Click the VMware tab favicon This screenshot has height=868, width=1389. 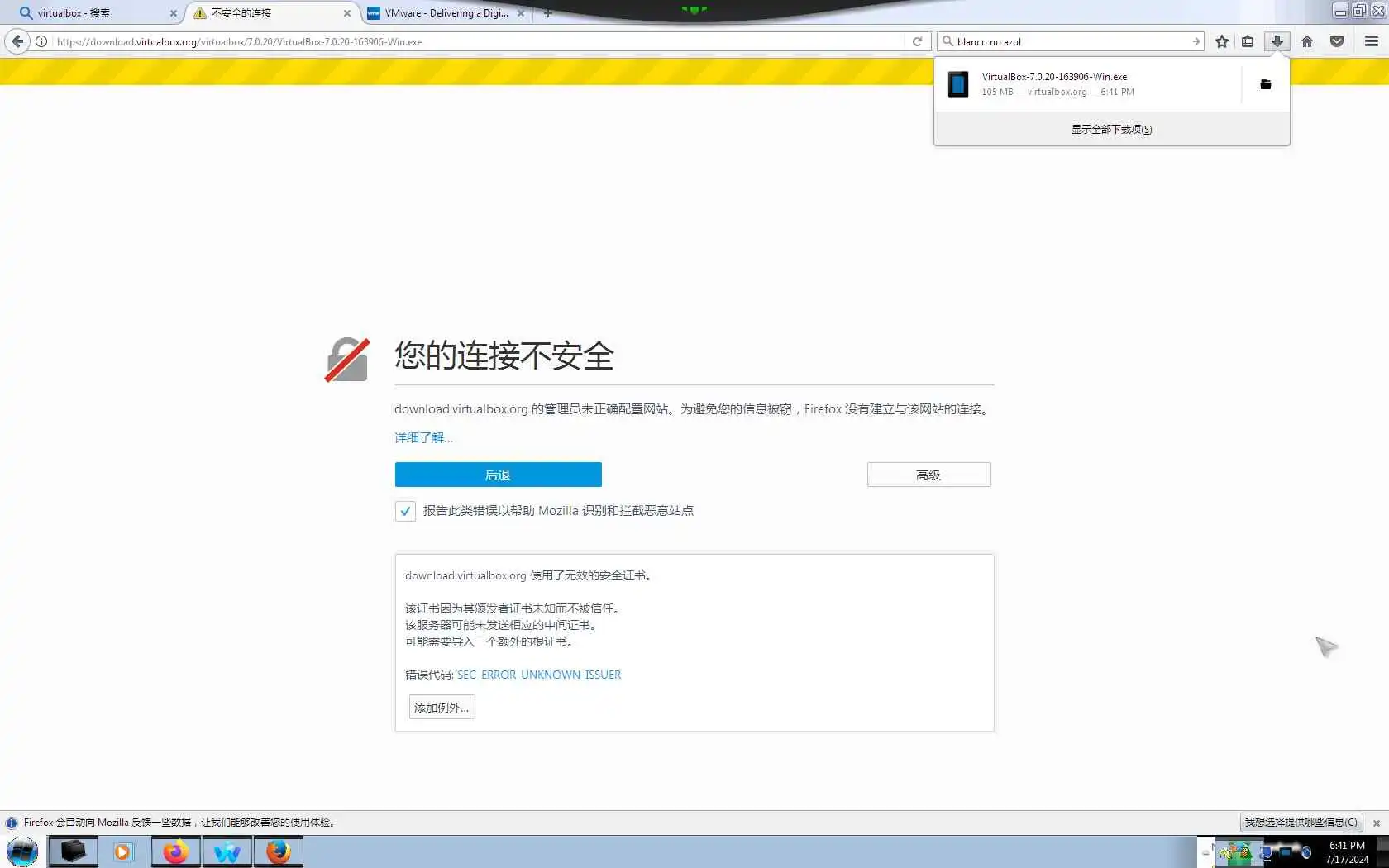pyautogui.click(x=373, y=13)
